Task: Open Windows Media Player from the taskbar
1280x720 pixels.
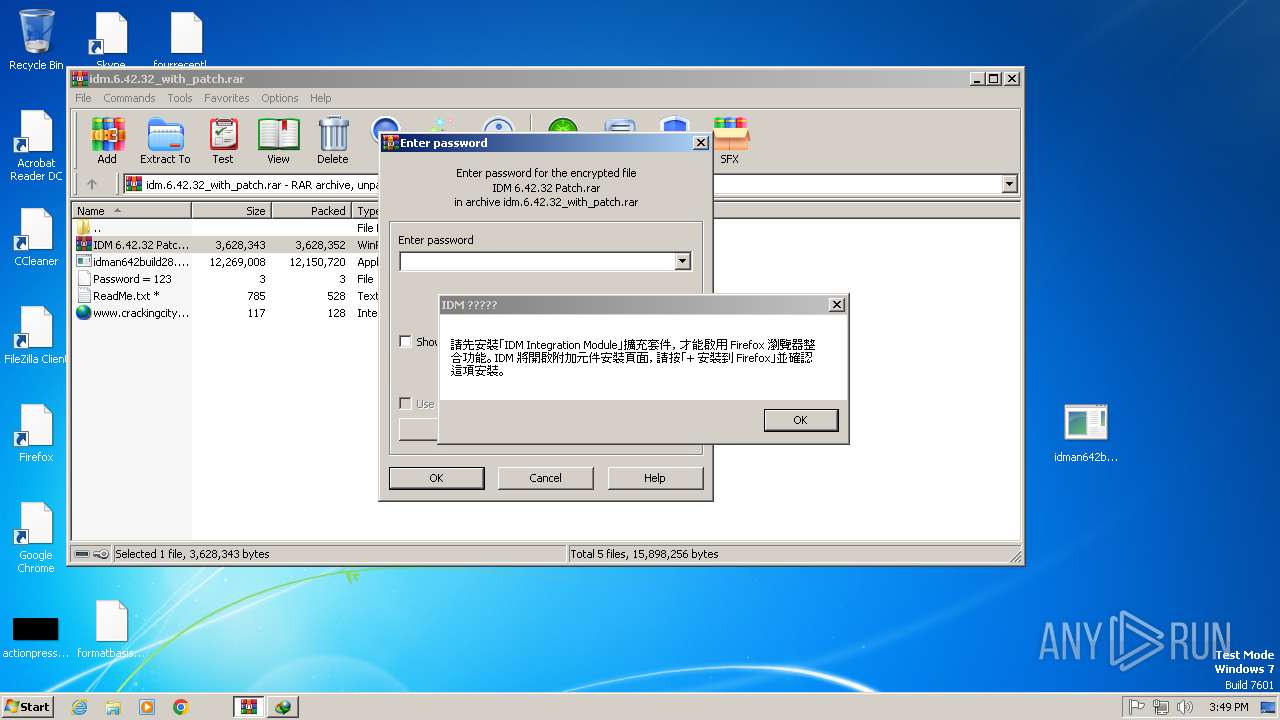Action: pos(147,707)
